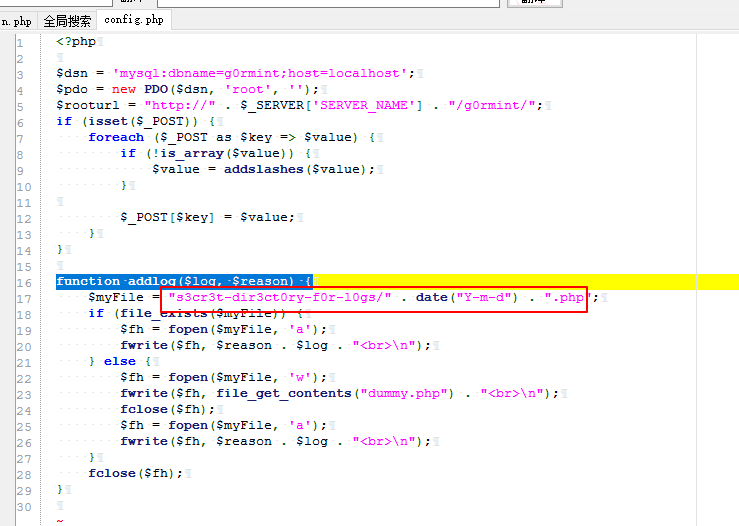Click line number 11 in the gutter
This screenshot has height=526, width=739.
click(x=24, y=203)
